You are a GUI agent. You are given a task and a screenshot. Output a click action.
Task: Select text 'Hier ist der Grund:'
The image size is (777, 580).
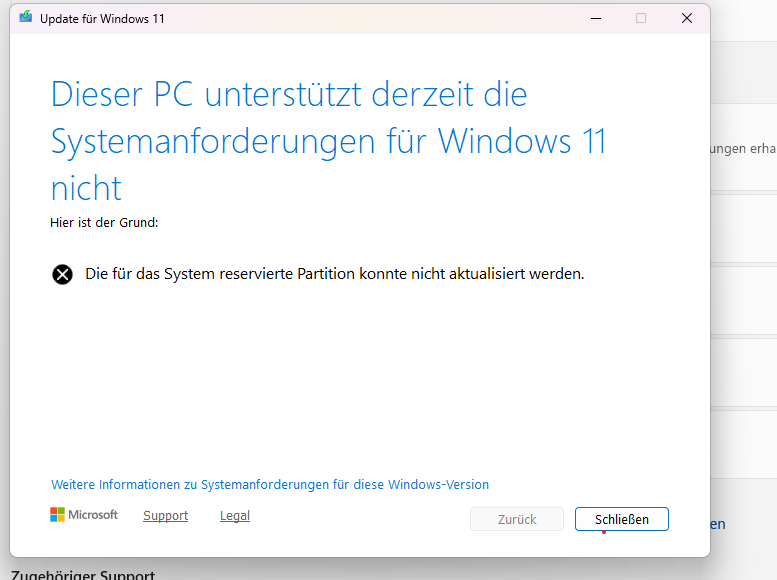pos(104,223)
